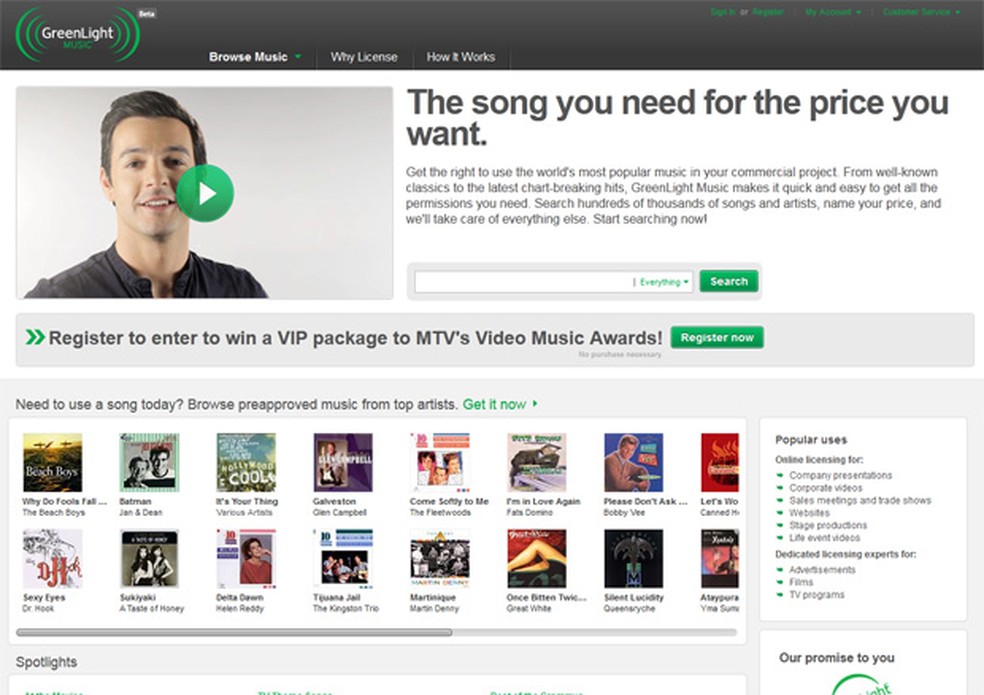Open Come Softly to Me cover
The height and width of the screenshot is (695, 984).
pos(440,462)
